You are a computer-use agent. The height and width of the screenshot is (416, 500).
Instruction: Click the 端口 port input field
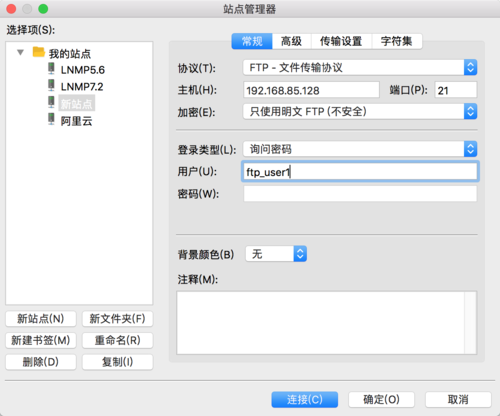click(456, 90)
